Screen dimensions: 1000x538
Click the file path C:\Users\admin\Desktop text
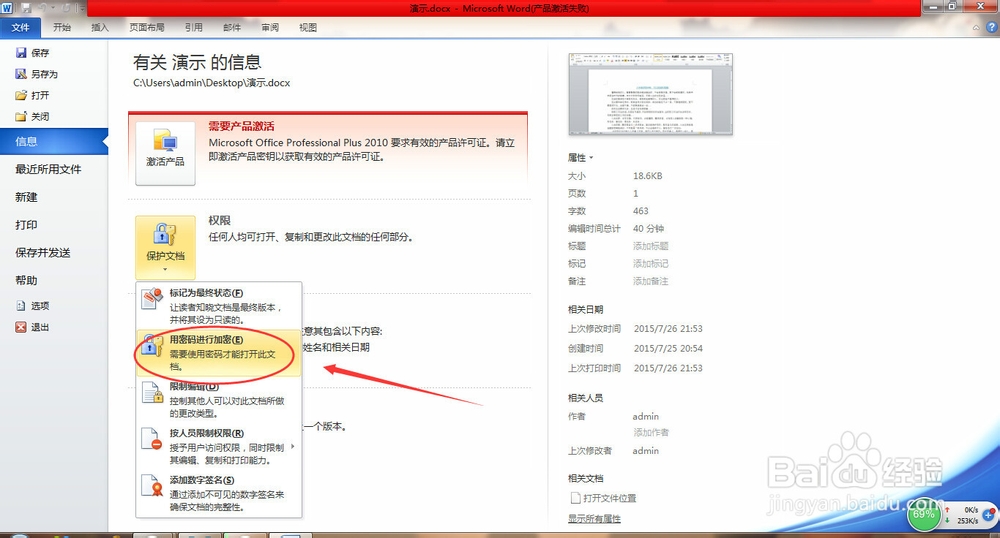click(x=212, y=83)
